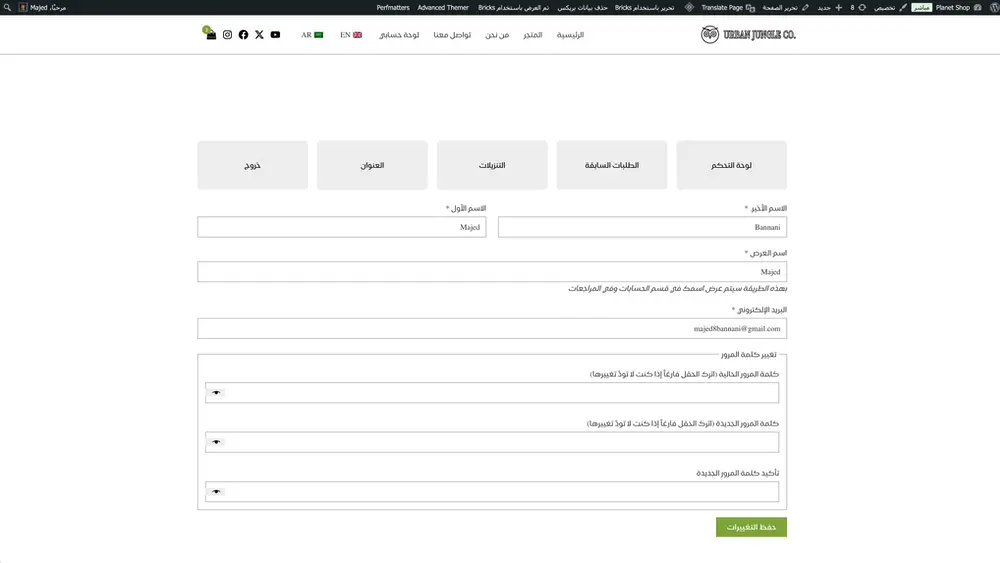The height and width of the screenshot is (563, 1000).
Task: Expand the Planet Shop site menu
Action: [x=952, y=7]
